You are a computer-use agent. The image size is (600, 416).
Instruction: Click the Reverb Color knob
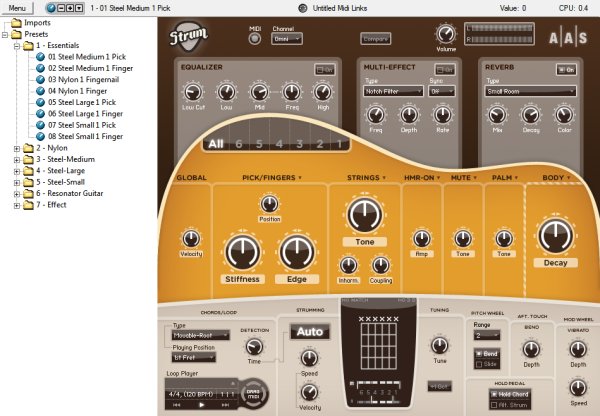(x=564, y=115)
